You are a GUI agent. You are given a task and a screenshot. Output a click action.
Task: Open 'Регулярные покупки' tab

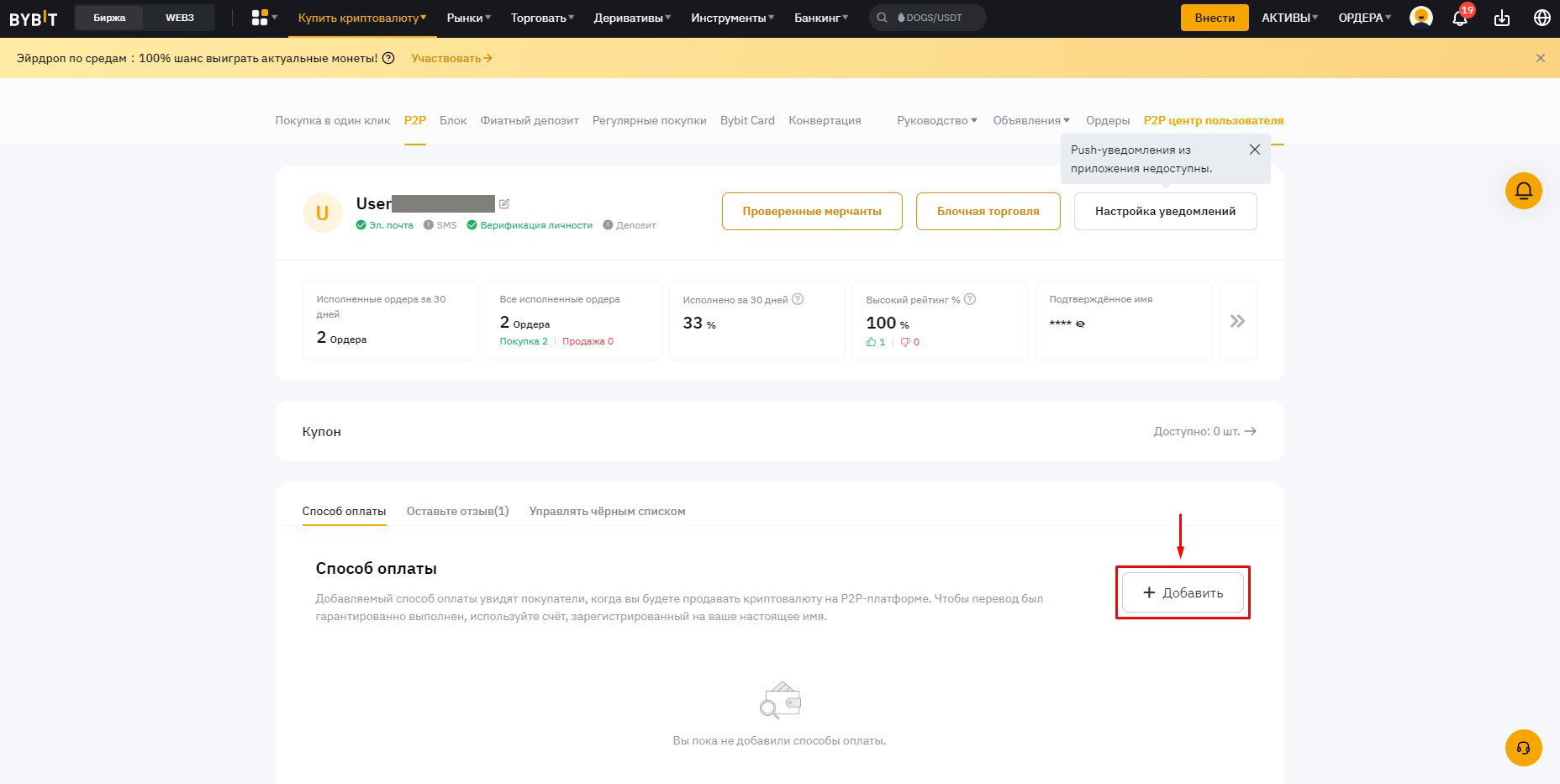[650, 120]
